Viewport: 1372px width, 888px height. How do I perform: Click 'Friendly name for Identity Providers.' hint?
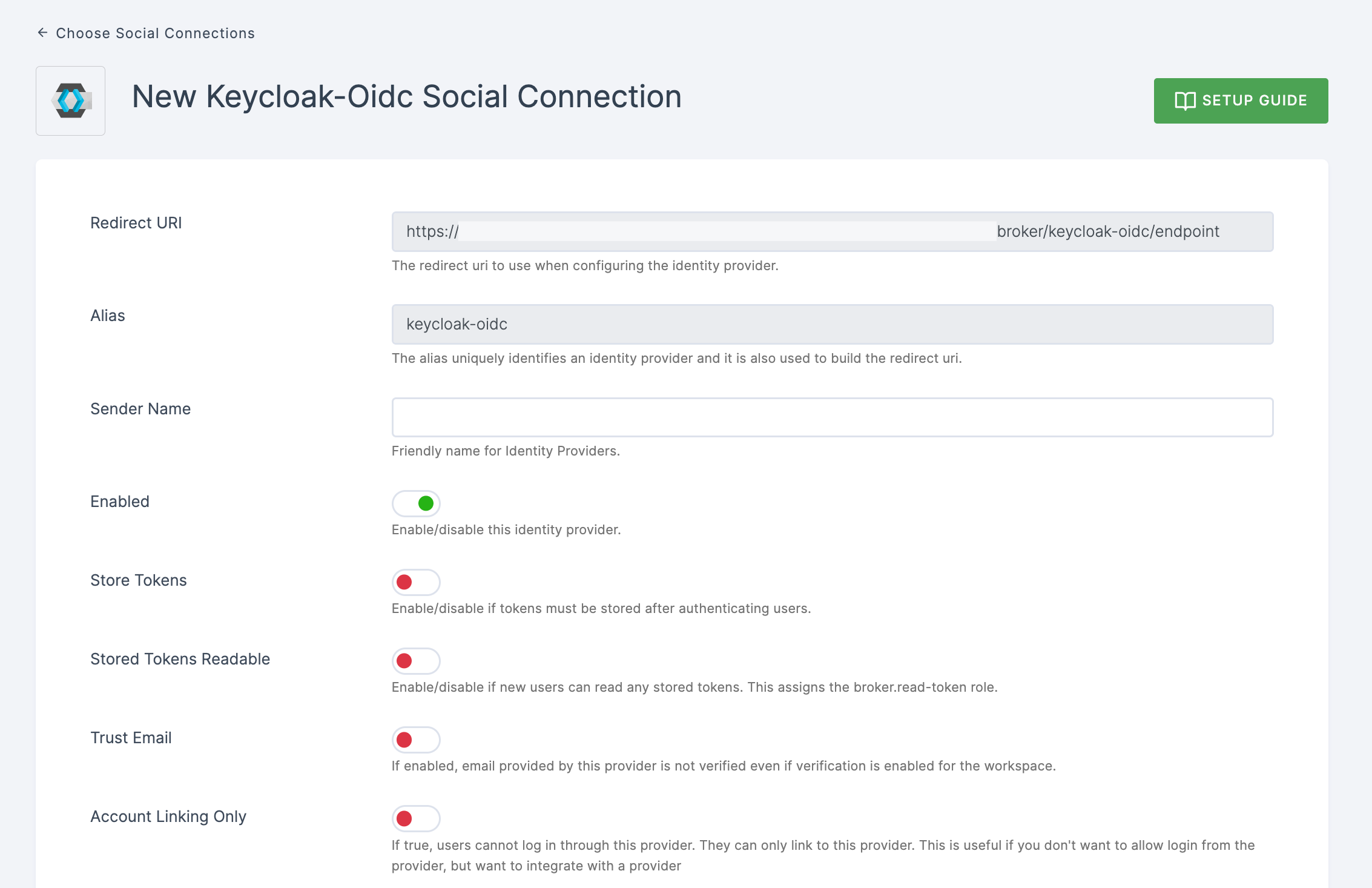(506, 451)
